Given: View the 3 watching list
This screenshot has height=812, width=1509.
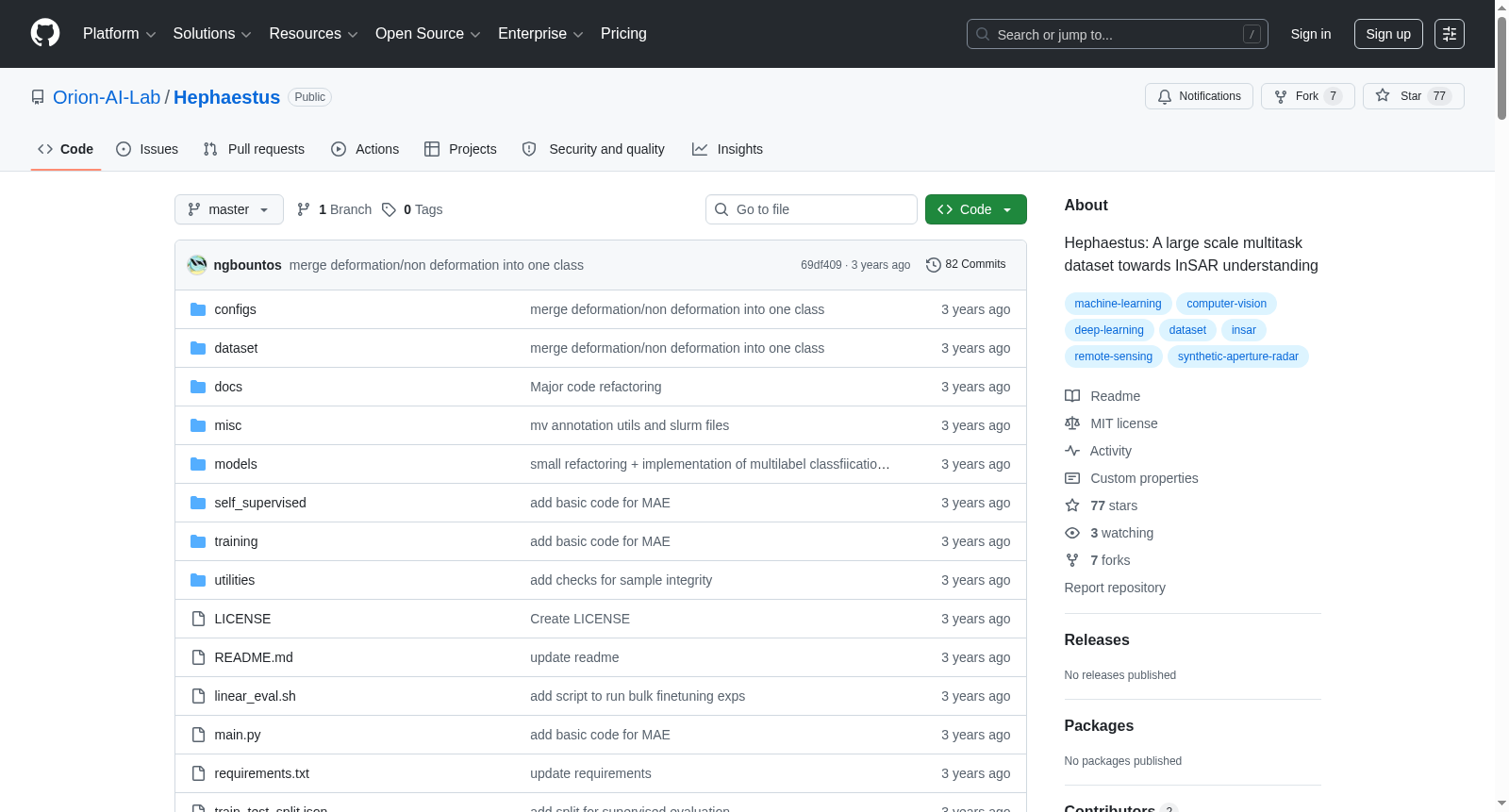Looking at the screenshot, I should tap(1109, 533).
